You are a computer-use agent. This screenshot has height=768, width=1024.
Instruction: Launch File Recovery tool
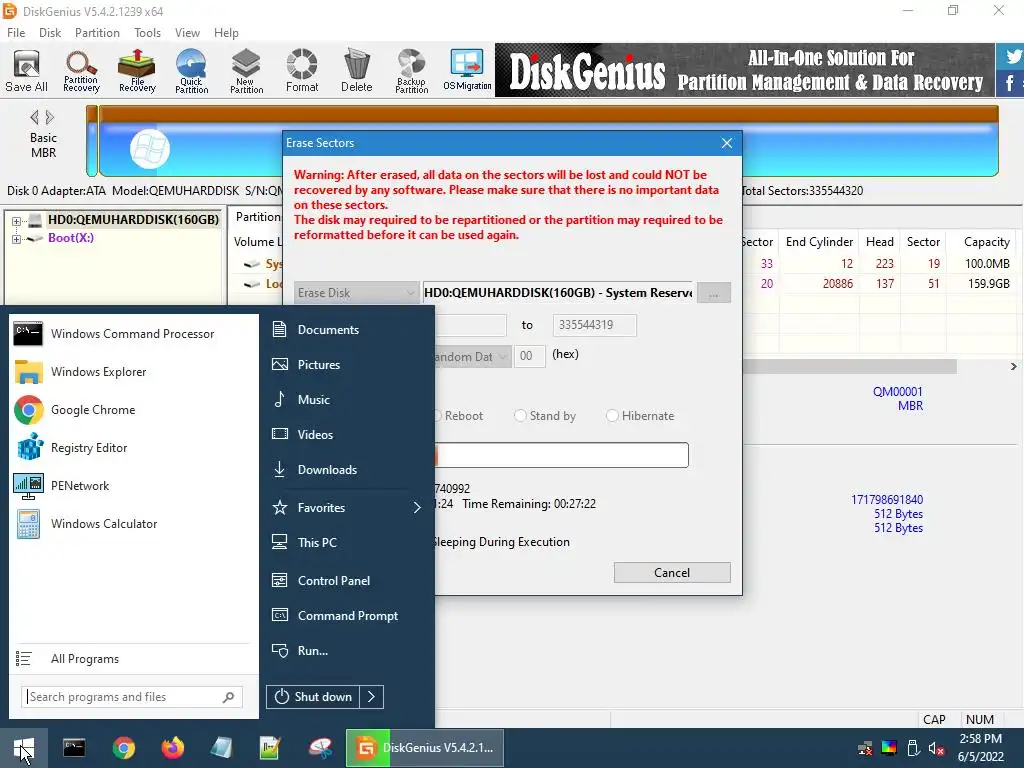coord(137,71)
